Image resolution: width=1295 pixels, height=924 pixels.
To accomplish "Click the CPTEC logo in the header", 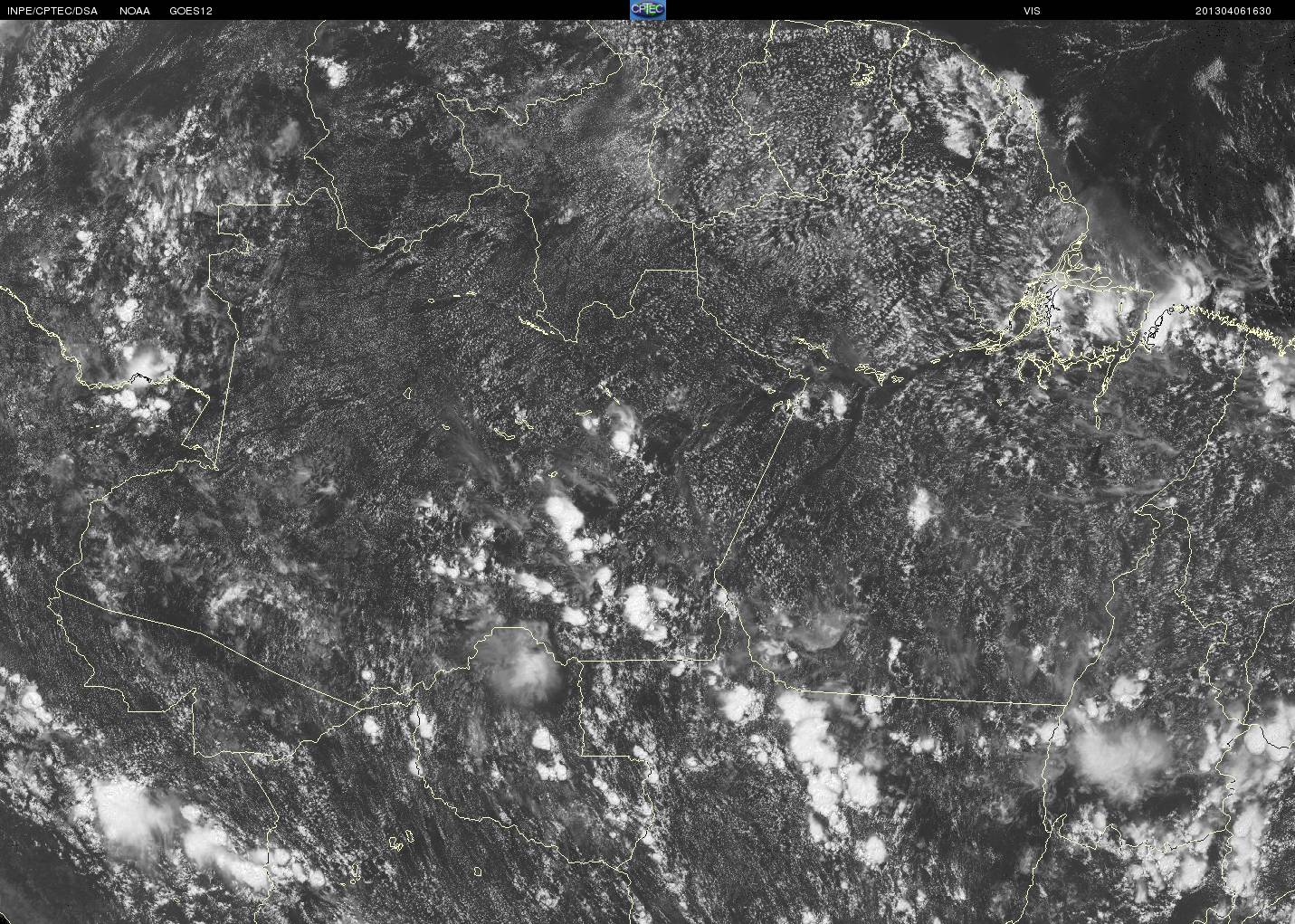I will click(x=647, y=10).
